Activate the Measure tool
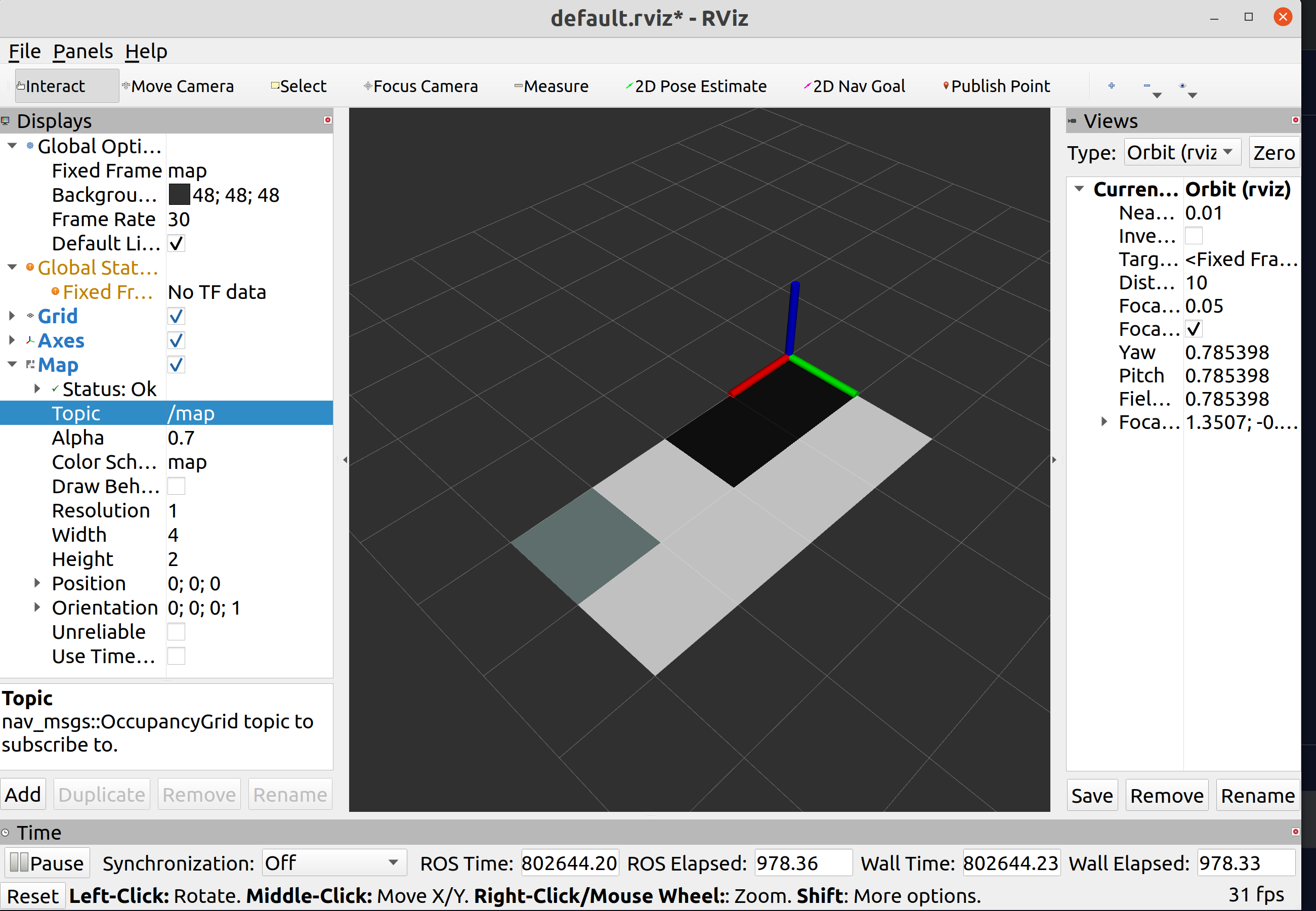1316x911 pixels. [551, 86]
